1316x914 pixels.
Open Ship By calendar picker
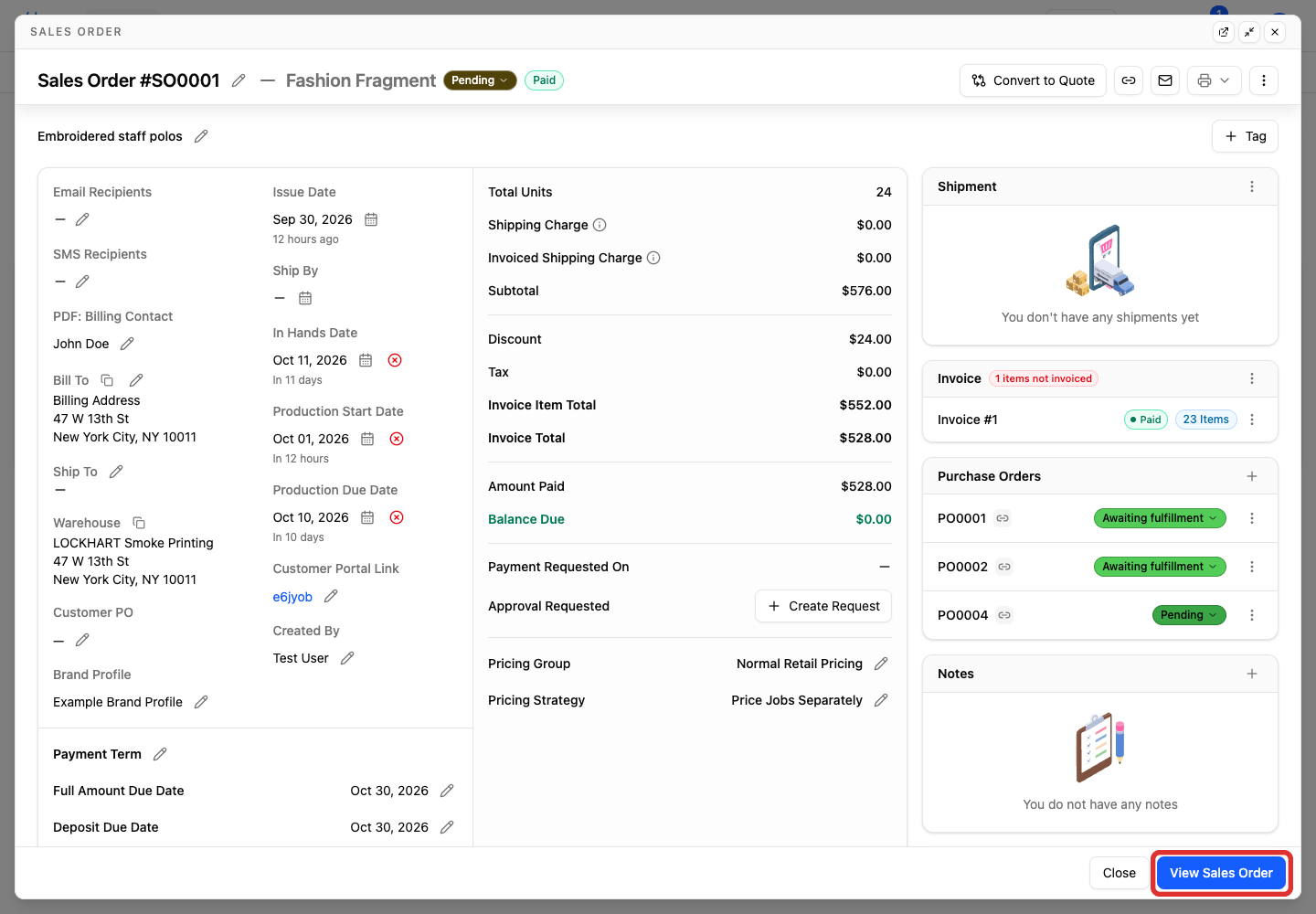coord(305,298)
